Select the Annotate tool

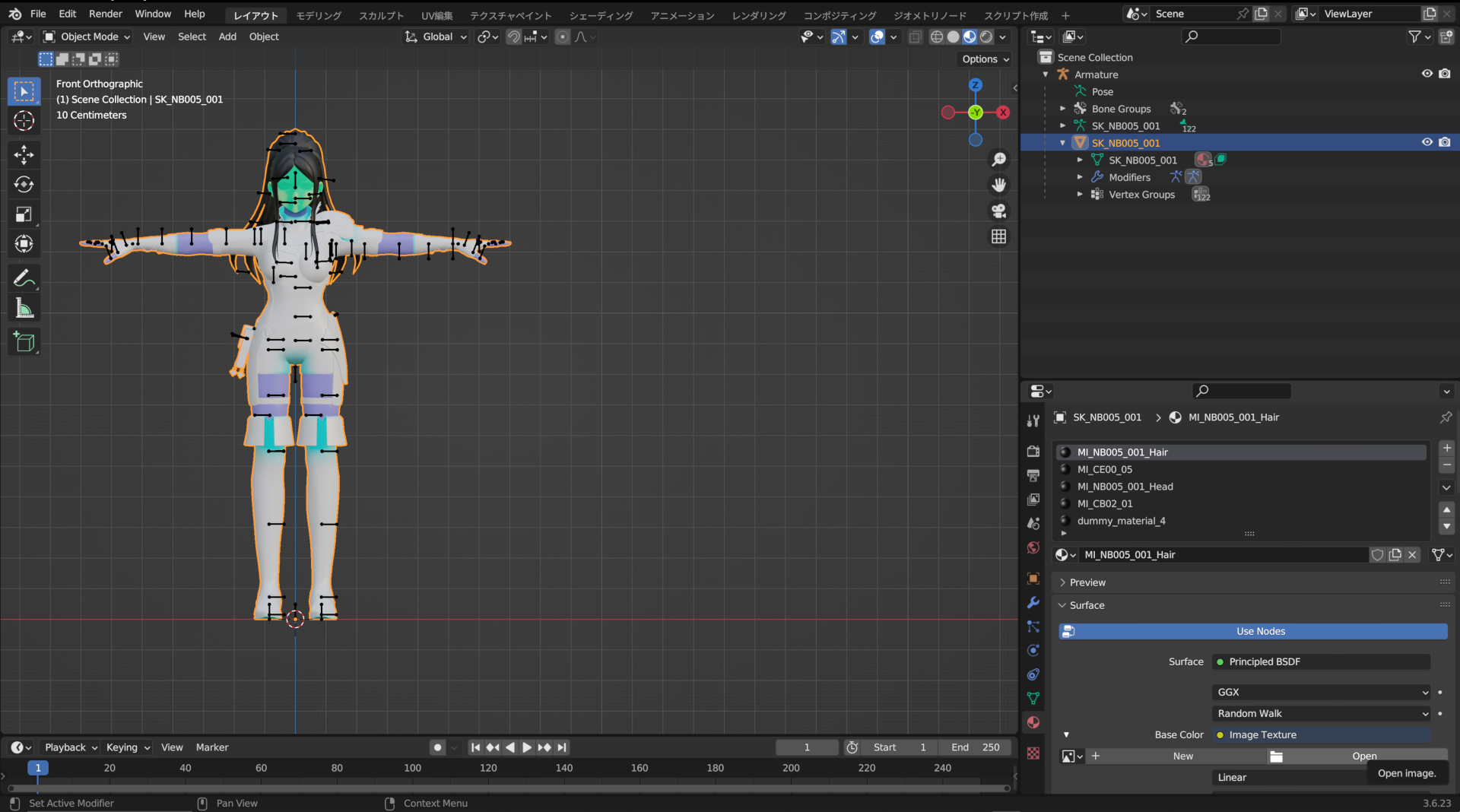(24, 278)
